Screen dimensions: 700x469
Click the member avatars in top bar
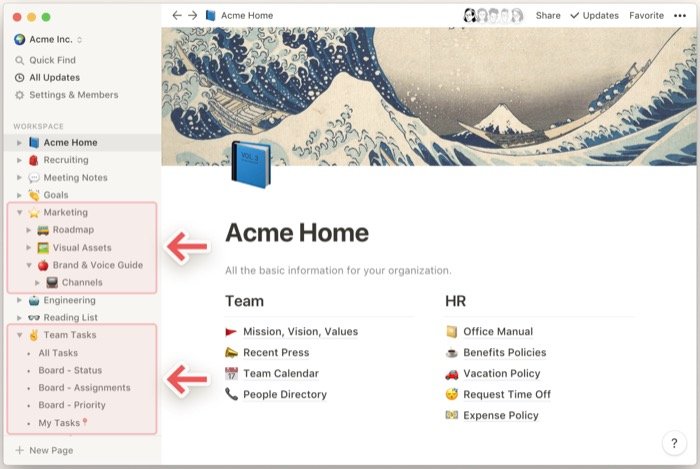(493, 16)
